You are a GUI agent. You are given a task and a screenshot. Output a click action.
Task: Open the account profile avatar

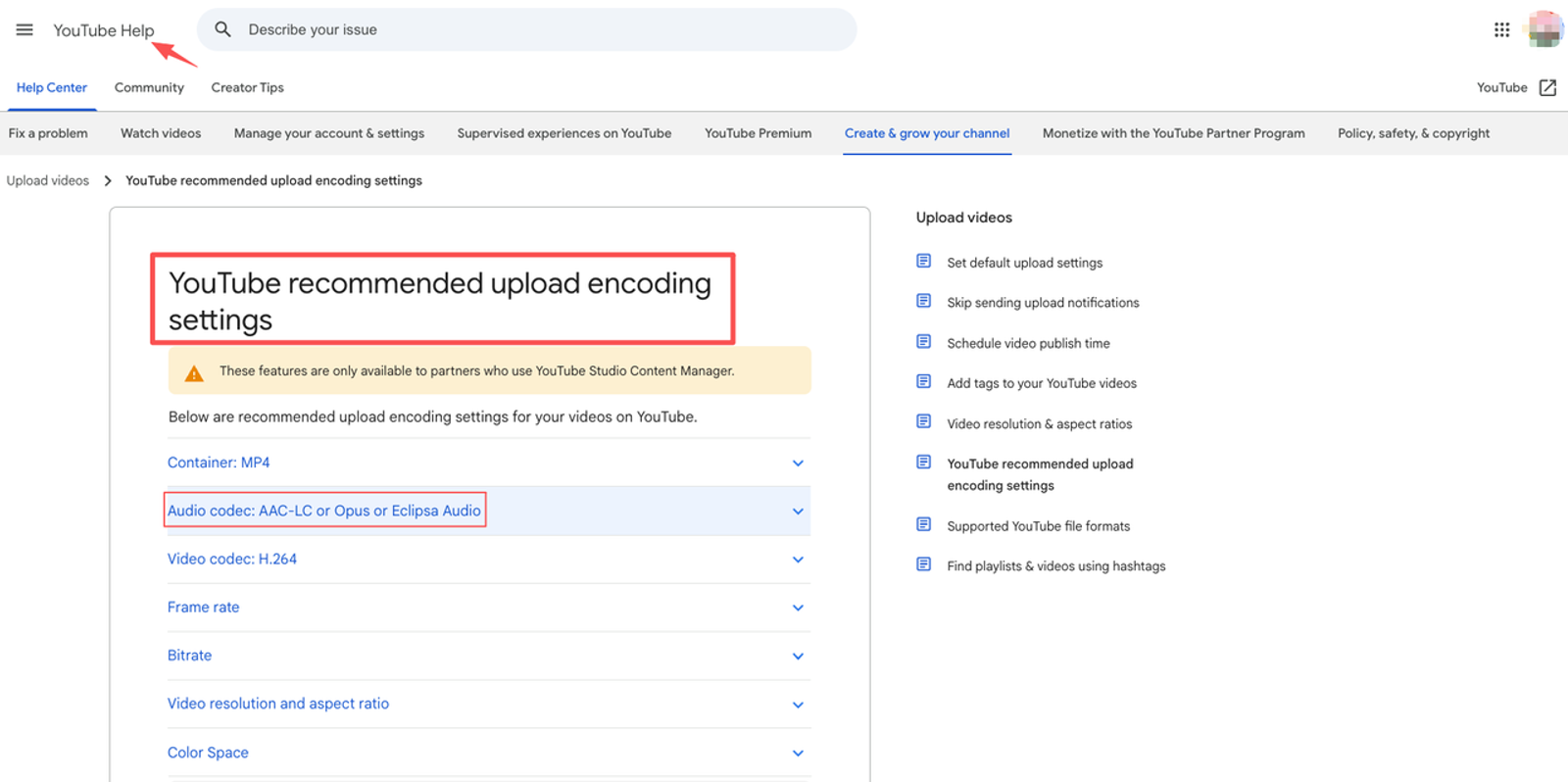[1545, 29]
